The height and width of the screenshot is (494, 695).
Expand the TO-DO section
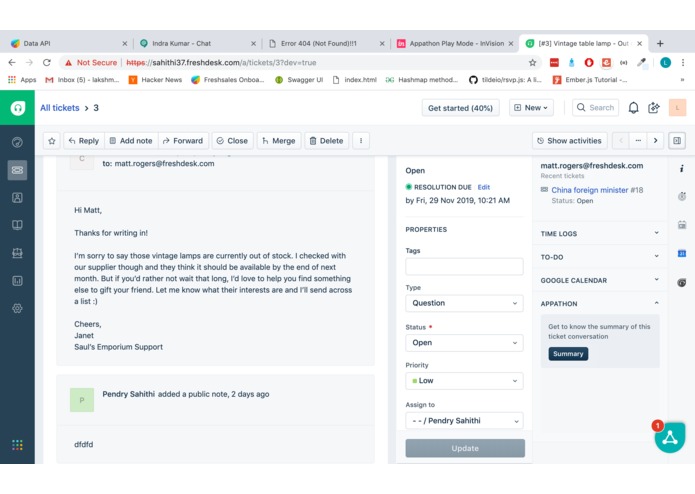600,257
